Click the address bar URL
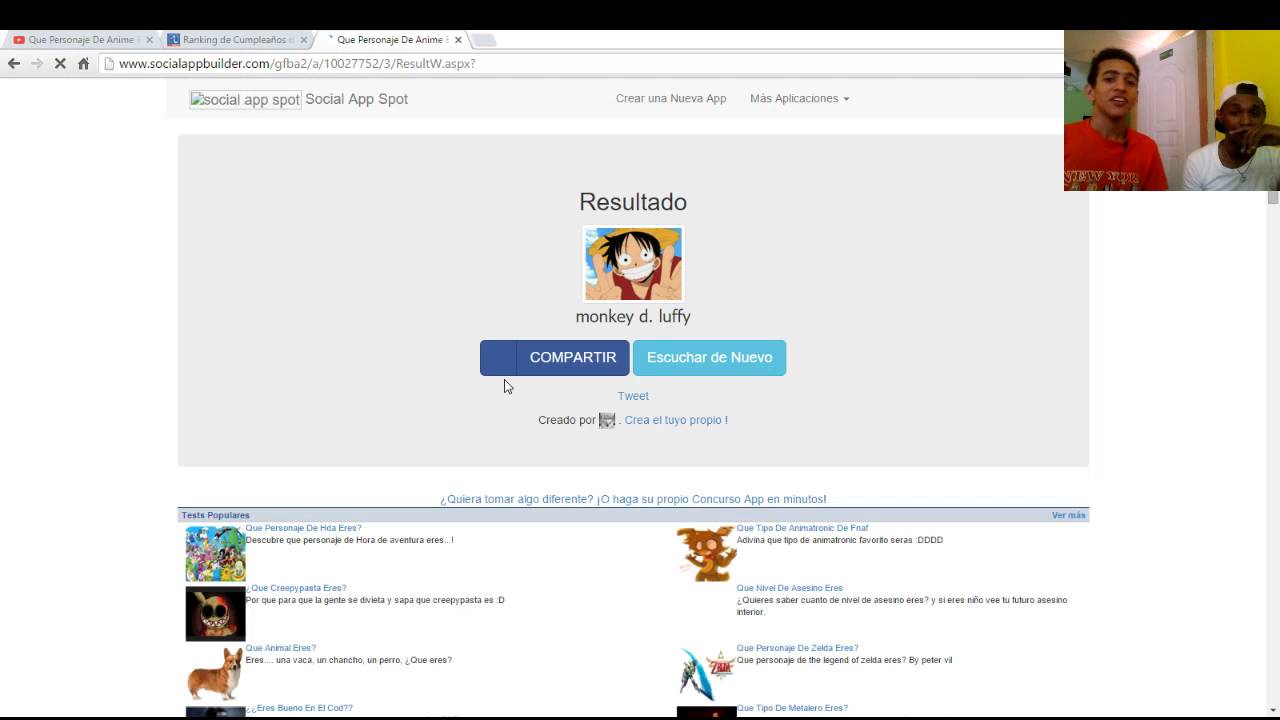This screenshot has height=720, width=1280. 297,63
